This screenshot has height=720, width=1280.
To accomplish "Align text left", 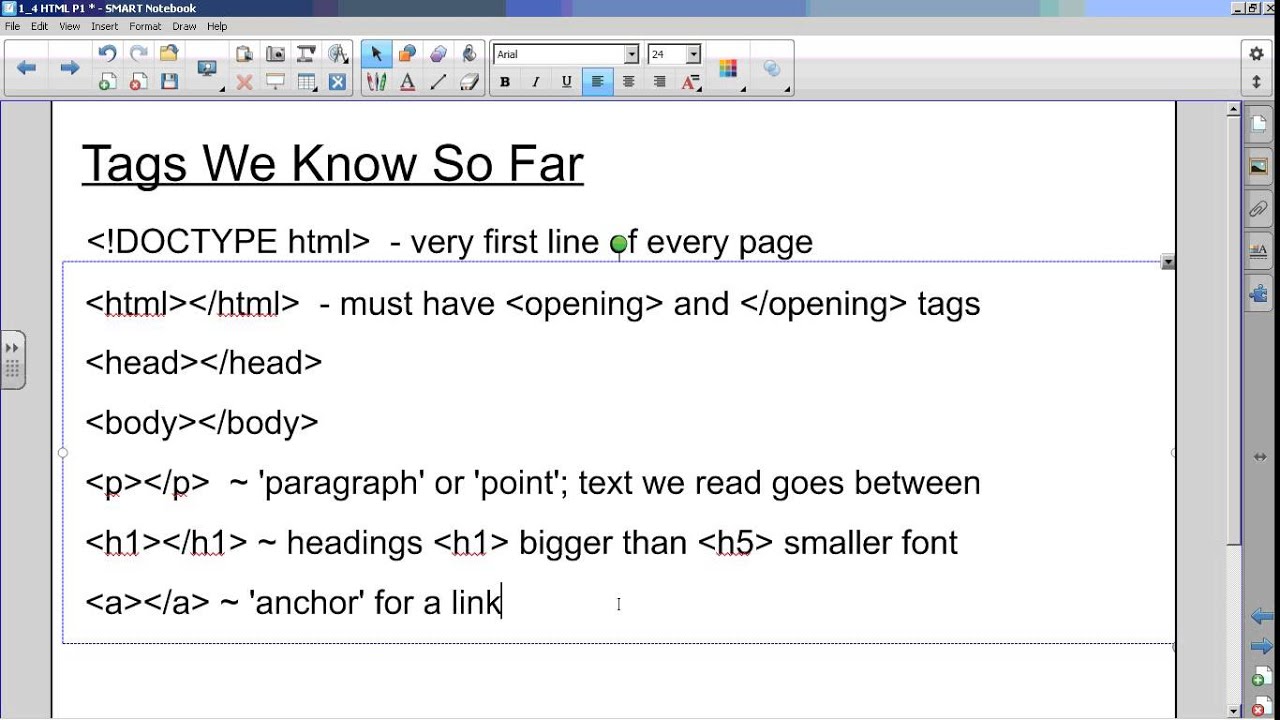I will click(x=598, y=82).
